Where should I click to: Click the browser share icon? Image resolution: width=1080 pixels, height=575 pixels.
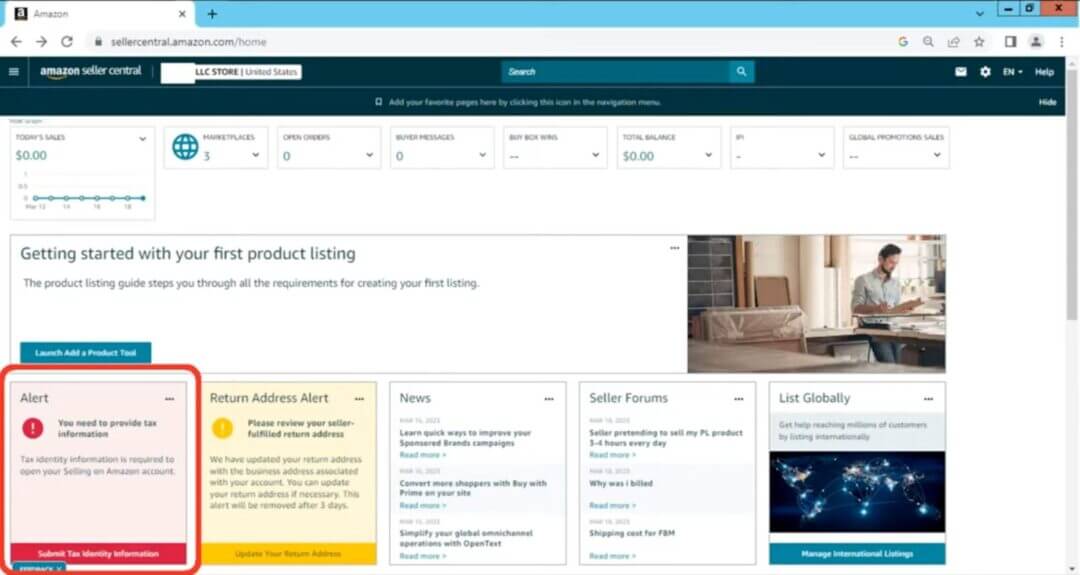click(x=953, y=42)
